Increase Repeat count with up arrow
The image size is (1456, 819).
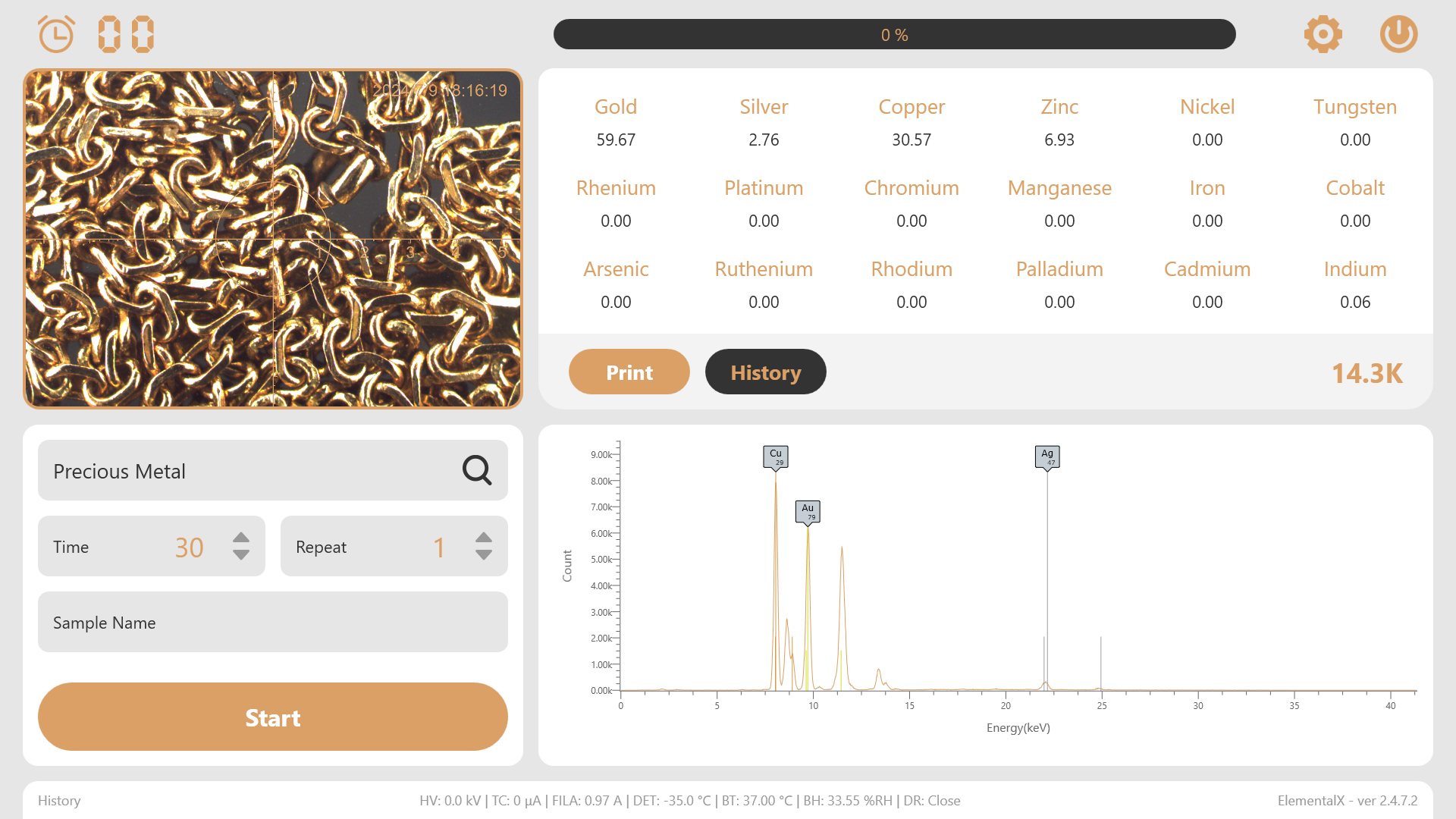click(484, 537)
